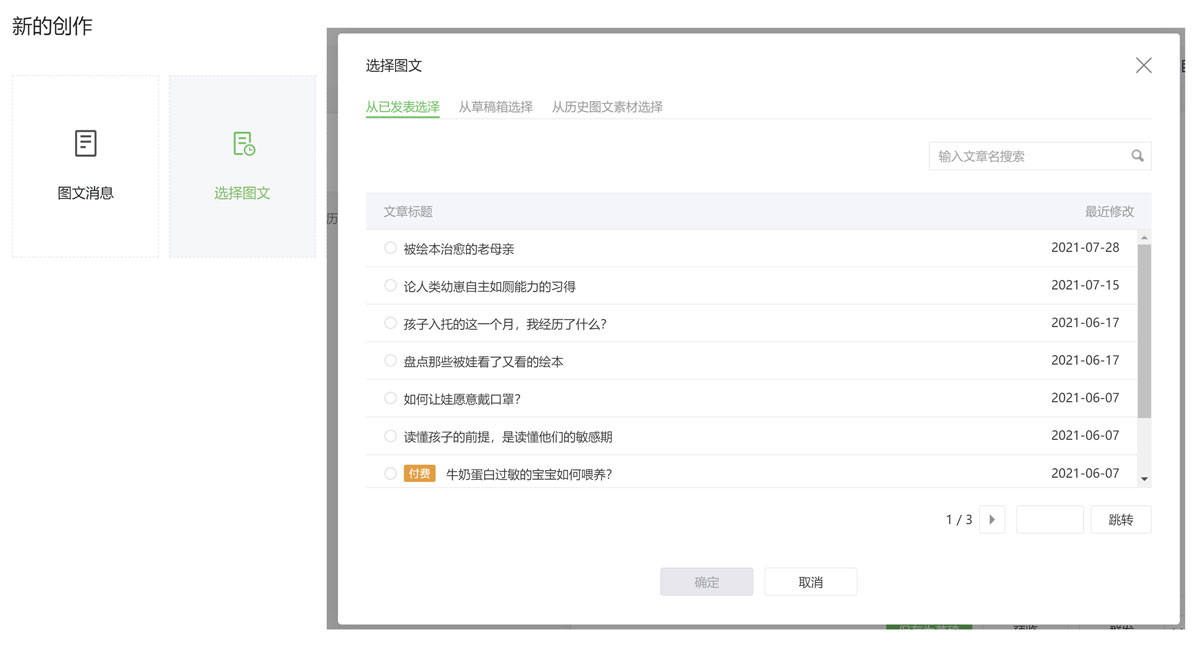Select radio for 被绘本治愈的老母亲
The width and height of the screenshot is (1200, 656).
[390, 247]
